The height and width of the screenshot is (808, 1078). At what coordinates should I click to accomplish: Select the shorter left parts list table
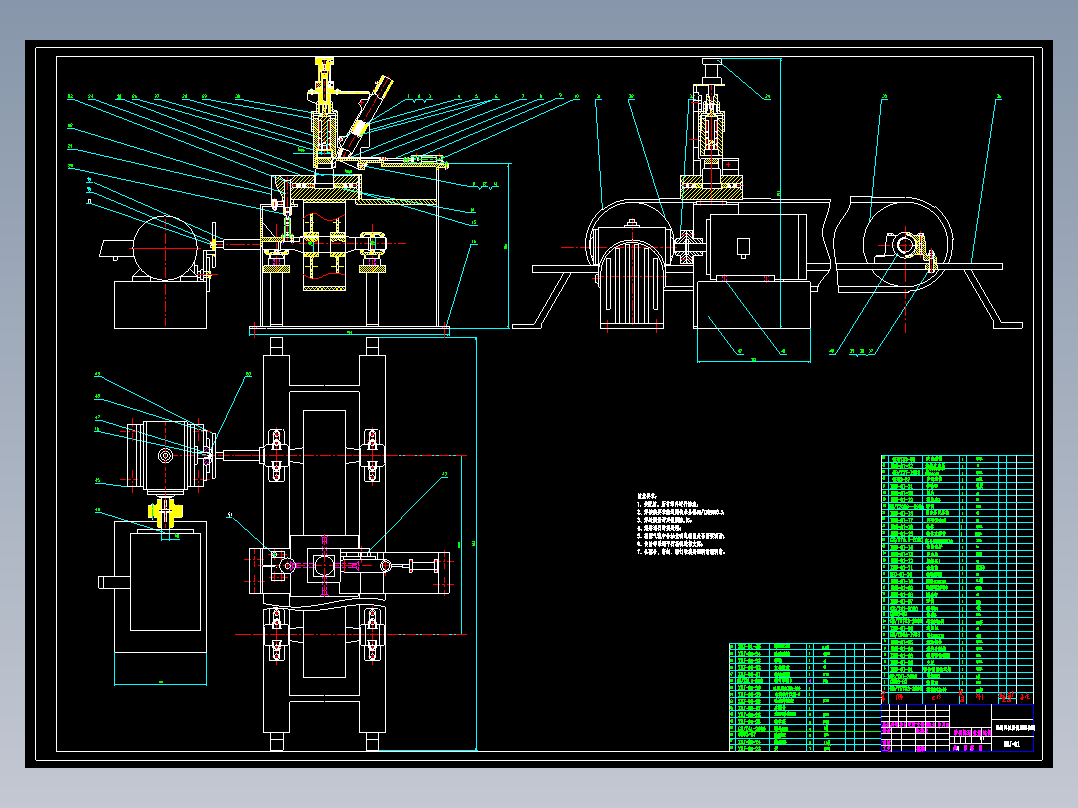click(805, 697)
